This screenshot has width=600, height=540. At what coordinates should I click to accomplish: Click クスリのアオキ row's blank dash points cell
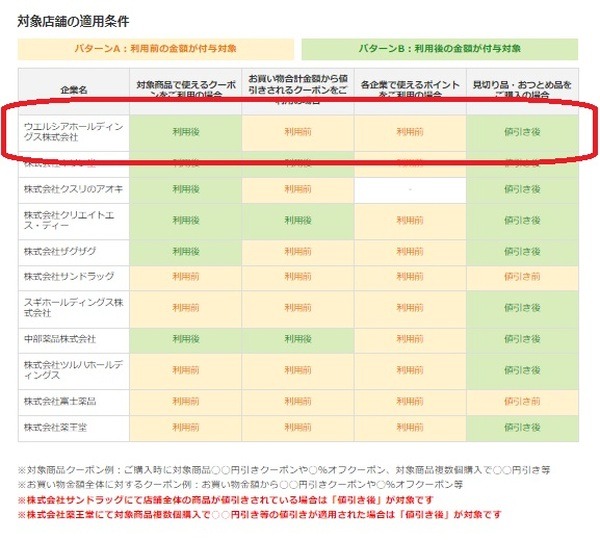pos(410,189)
